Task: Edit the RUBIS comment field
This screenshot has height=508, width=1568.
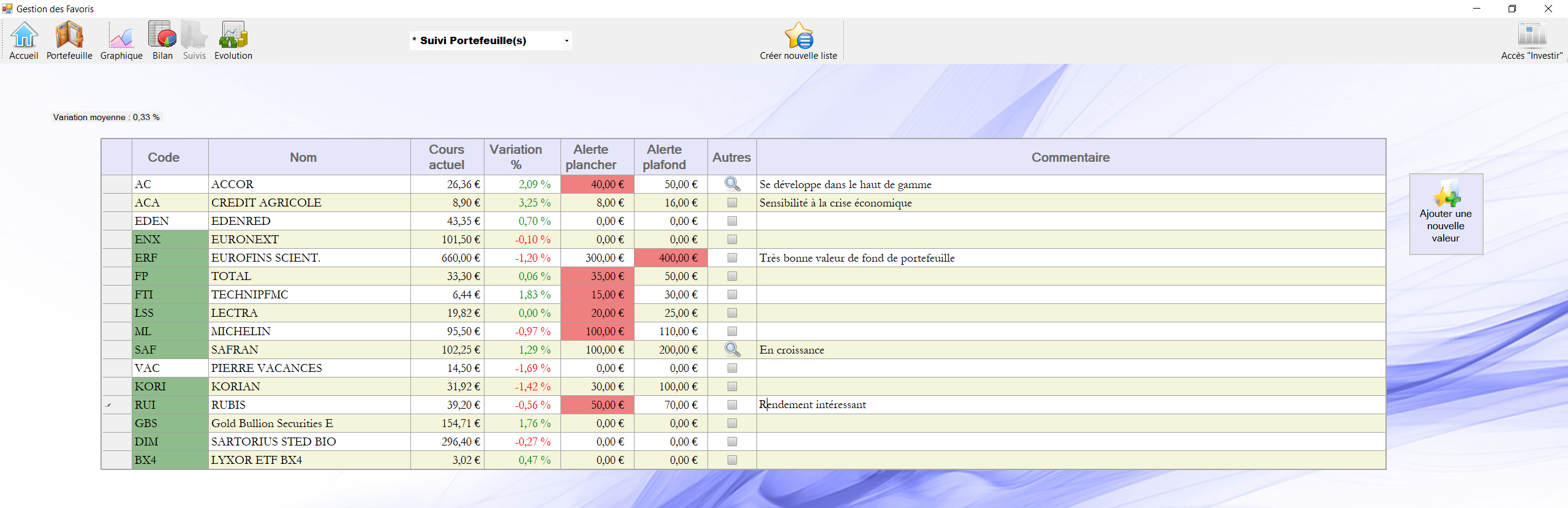Action: (x=1071, y=405)
